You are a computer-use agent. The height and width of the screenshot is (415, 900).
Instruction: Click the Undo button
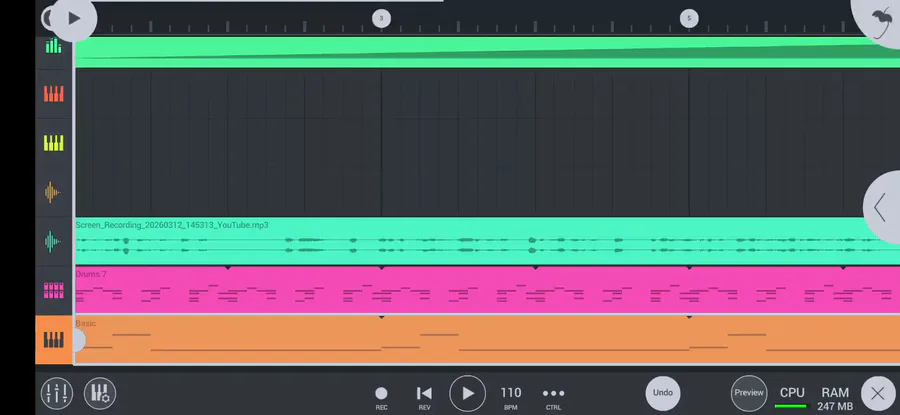click(663, 393)
